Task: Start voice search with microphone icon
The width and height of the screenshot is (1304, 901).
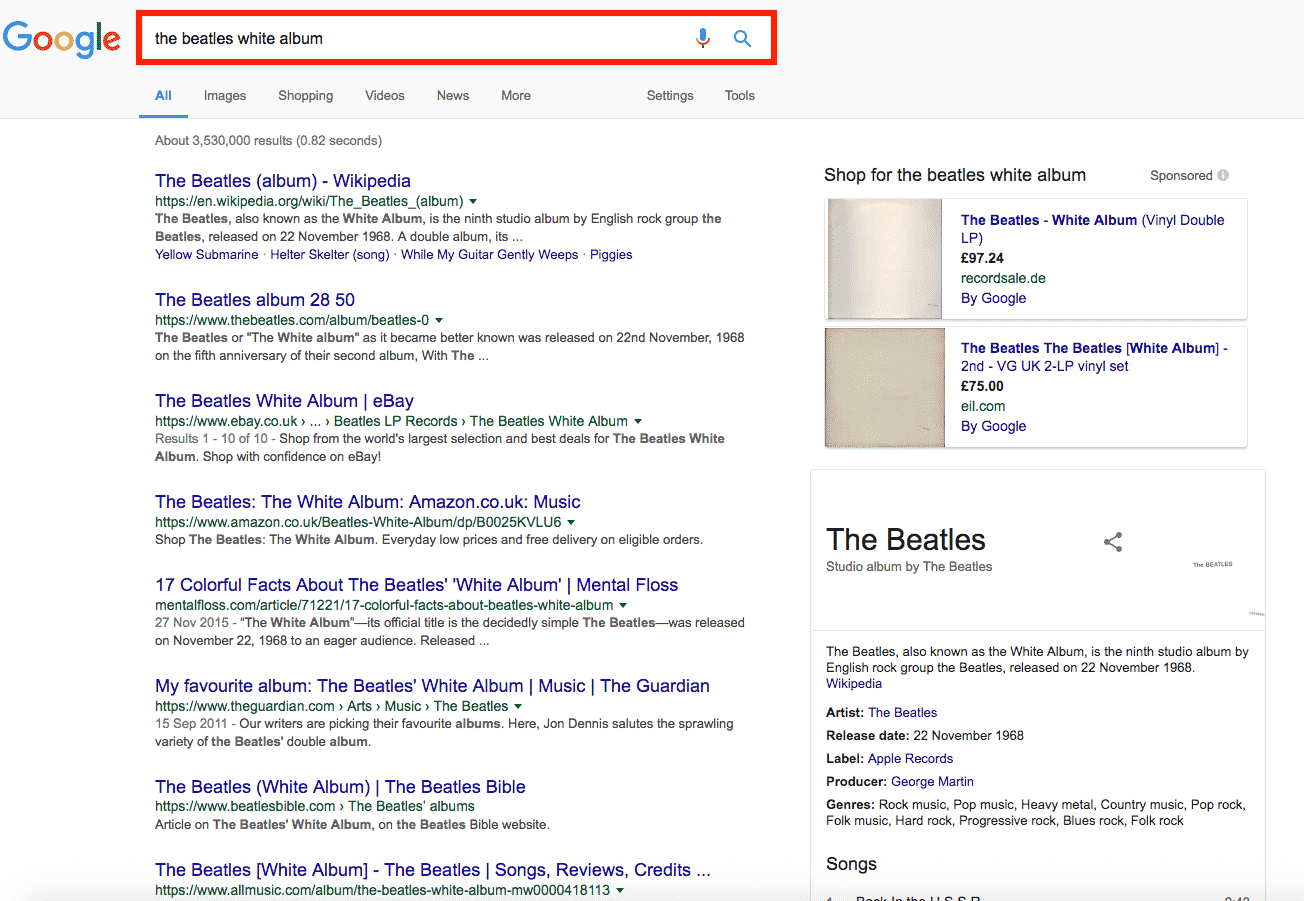Action: [703, 39]
